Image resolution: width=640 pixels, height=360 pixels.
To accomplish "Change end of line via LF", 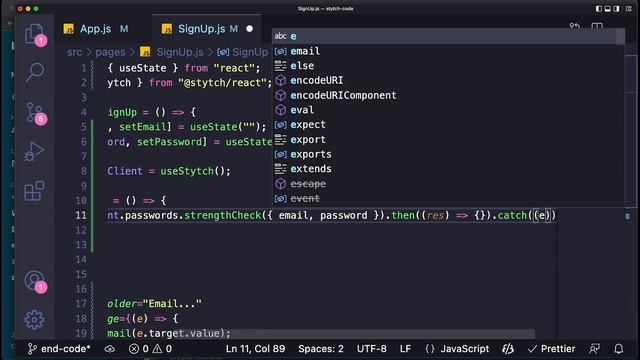I will coord(405,349).
